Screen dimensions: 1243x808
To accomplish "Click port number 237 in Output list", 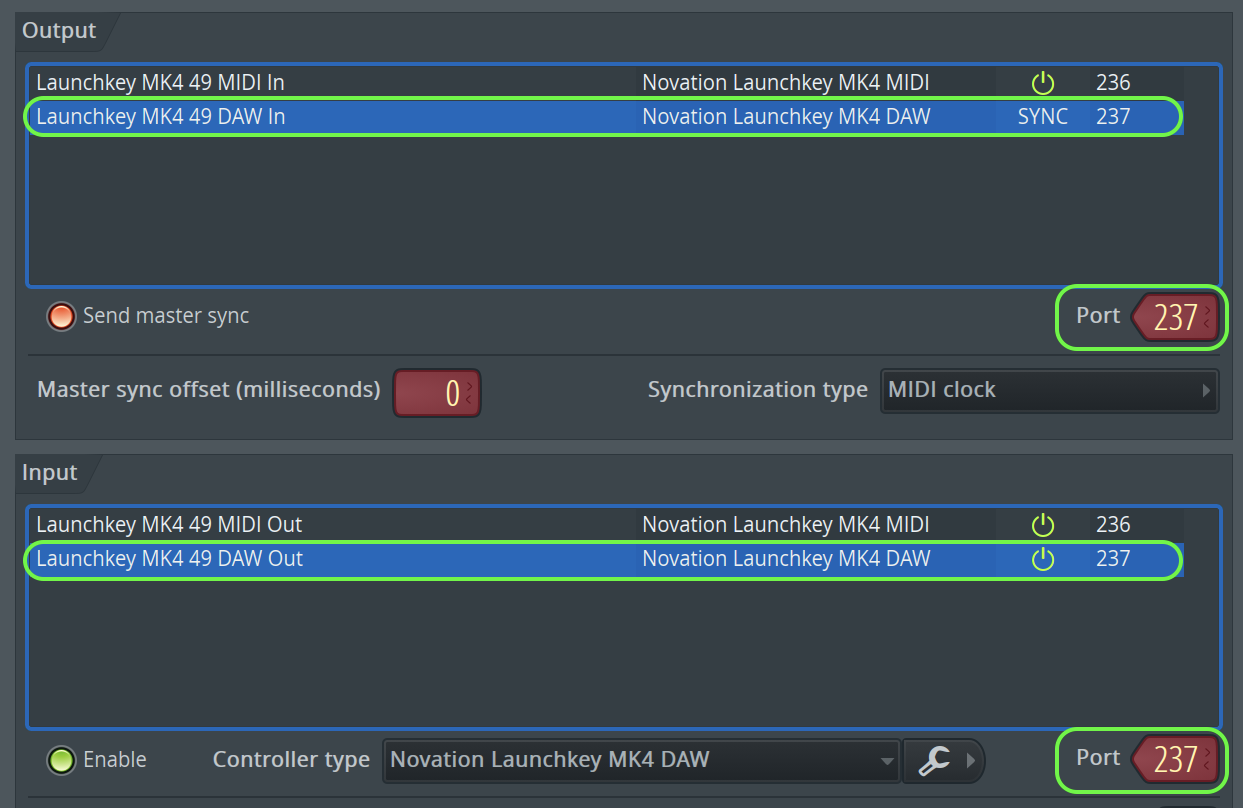I will click(x=1113, y=116).
